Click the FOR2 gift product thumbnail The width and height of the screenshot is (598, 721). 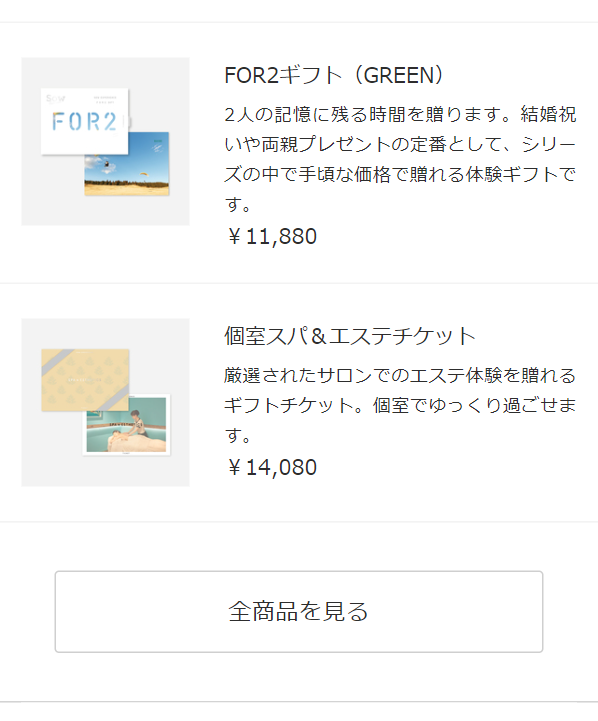click(105, 142)
